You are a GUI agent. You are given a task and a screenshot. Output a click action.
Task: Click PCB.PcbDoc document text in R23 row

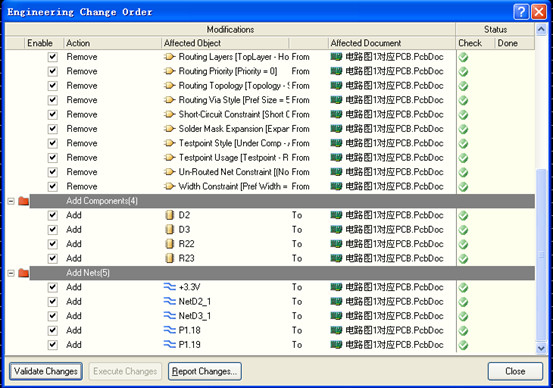tap(394, 259)
